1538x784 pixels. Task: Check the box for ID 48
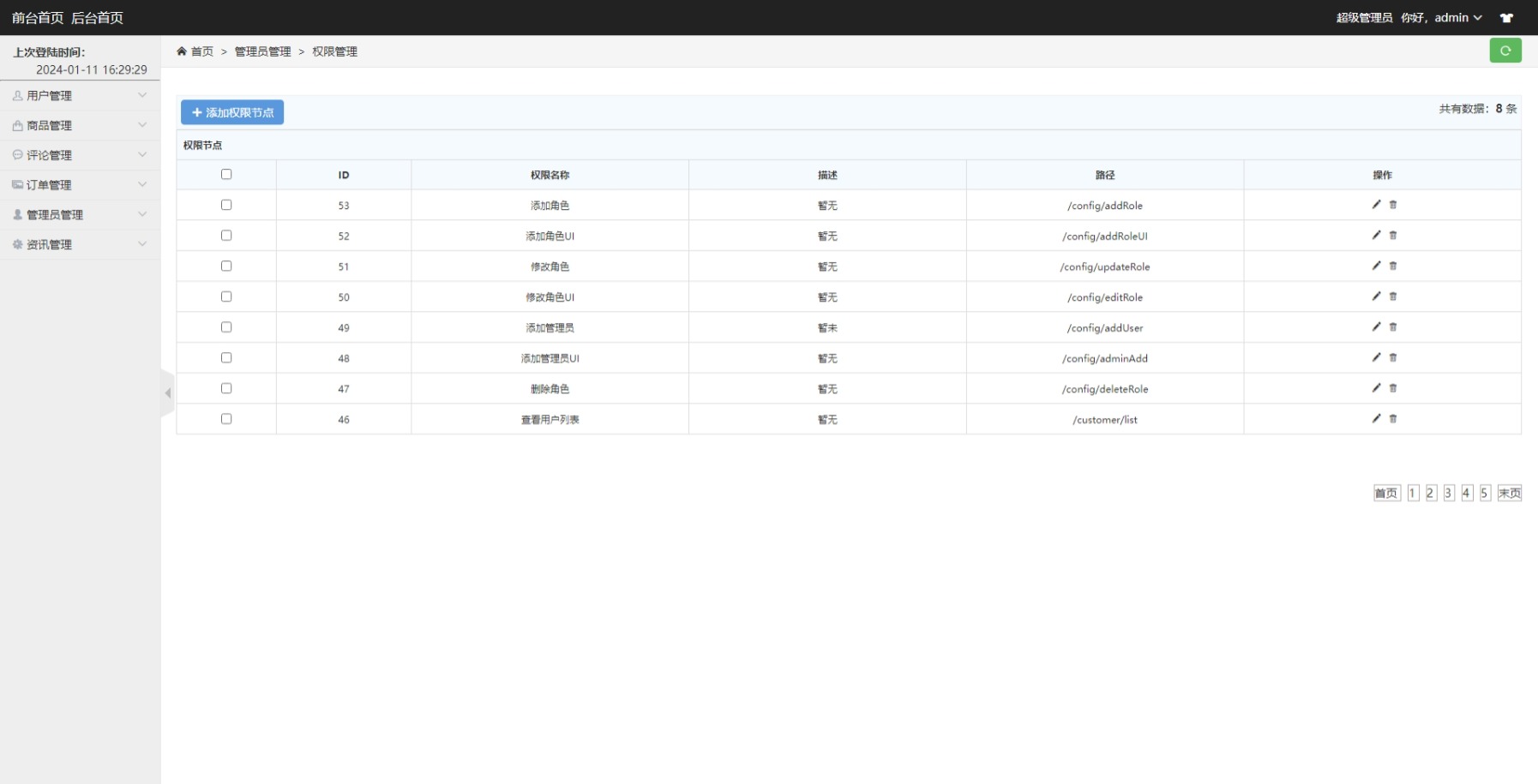(226, 357)
